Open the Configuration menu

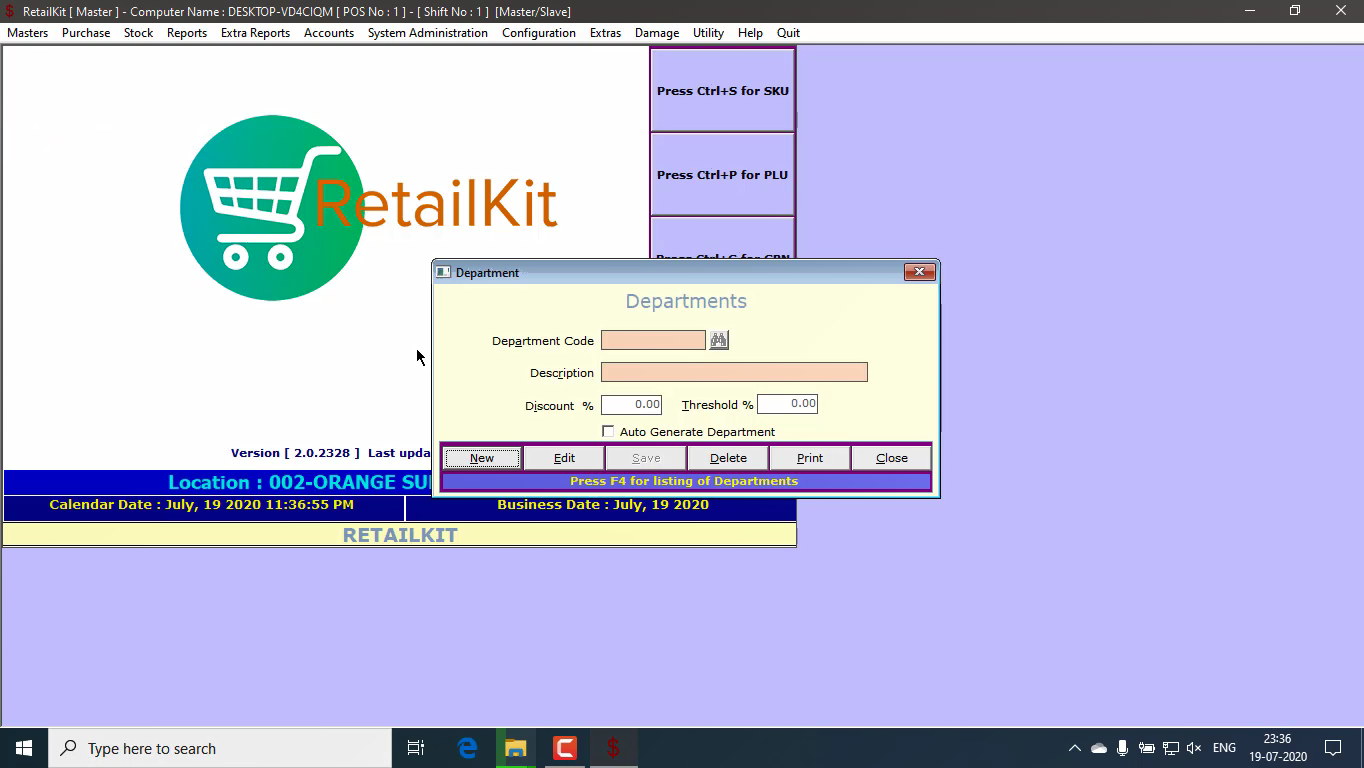(539, 33)
